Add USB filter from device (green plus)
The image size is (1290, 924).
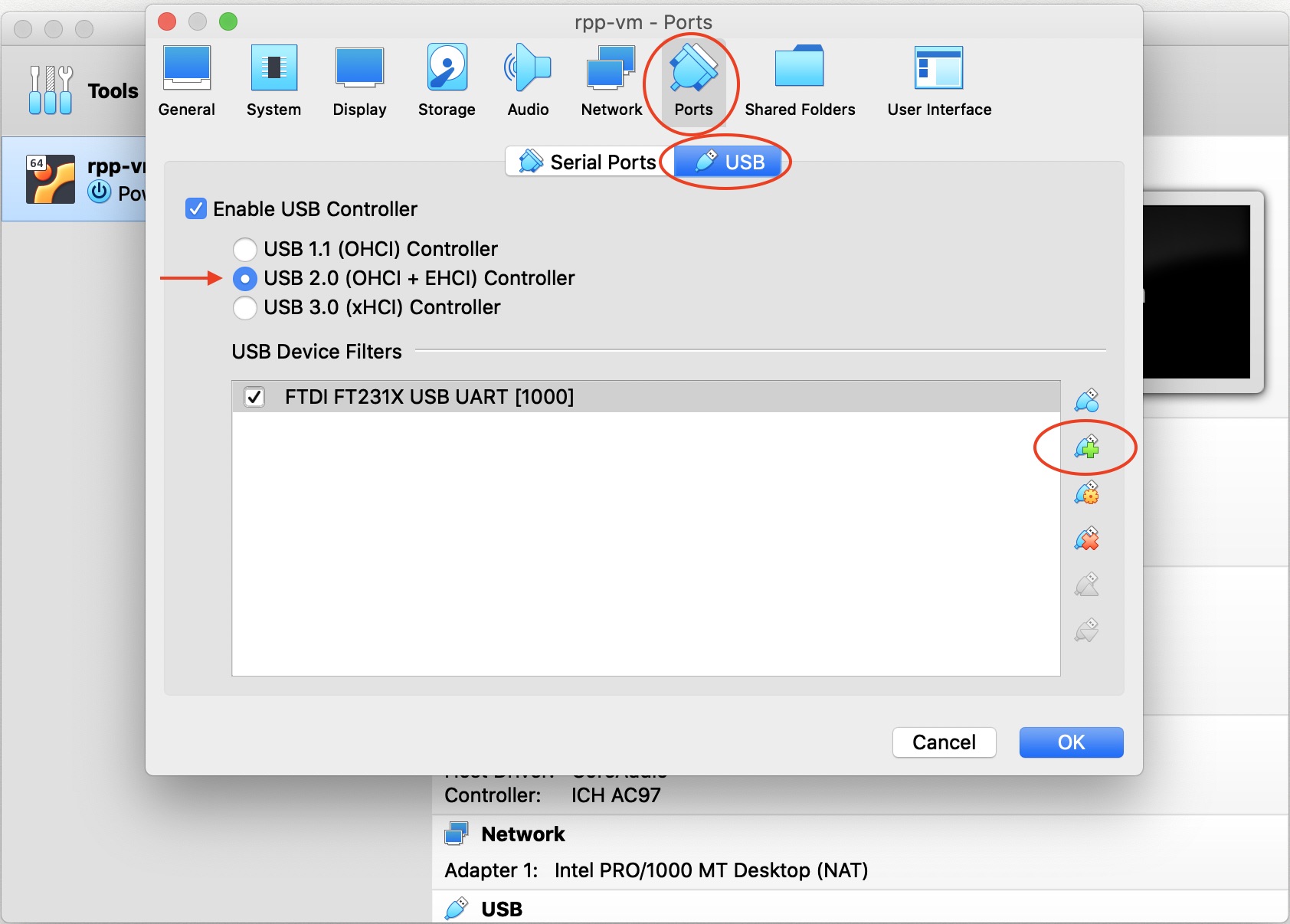[x=1086, y=447]
